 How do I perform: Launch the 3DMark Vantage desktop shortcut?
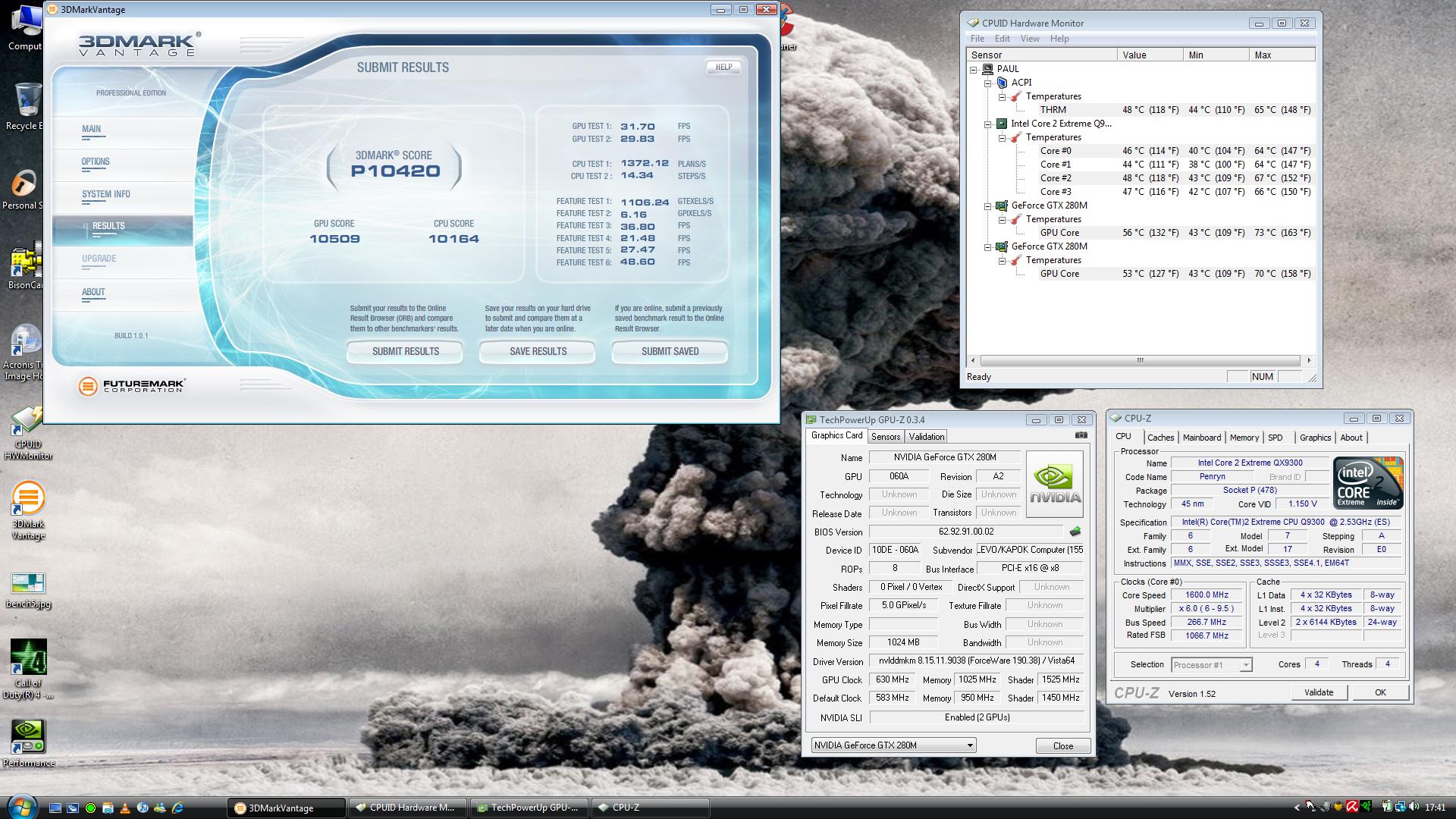(x=28, y=510)
